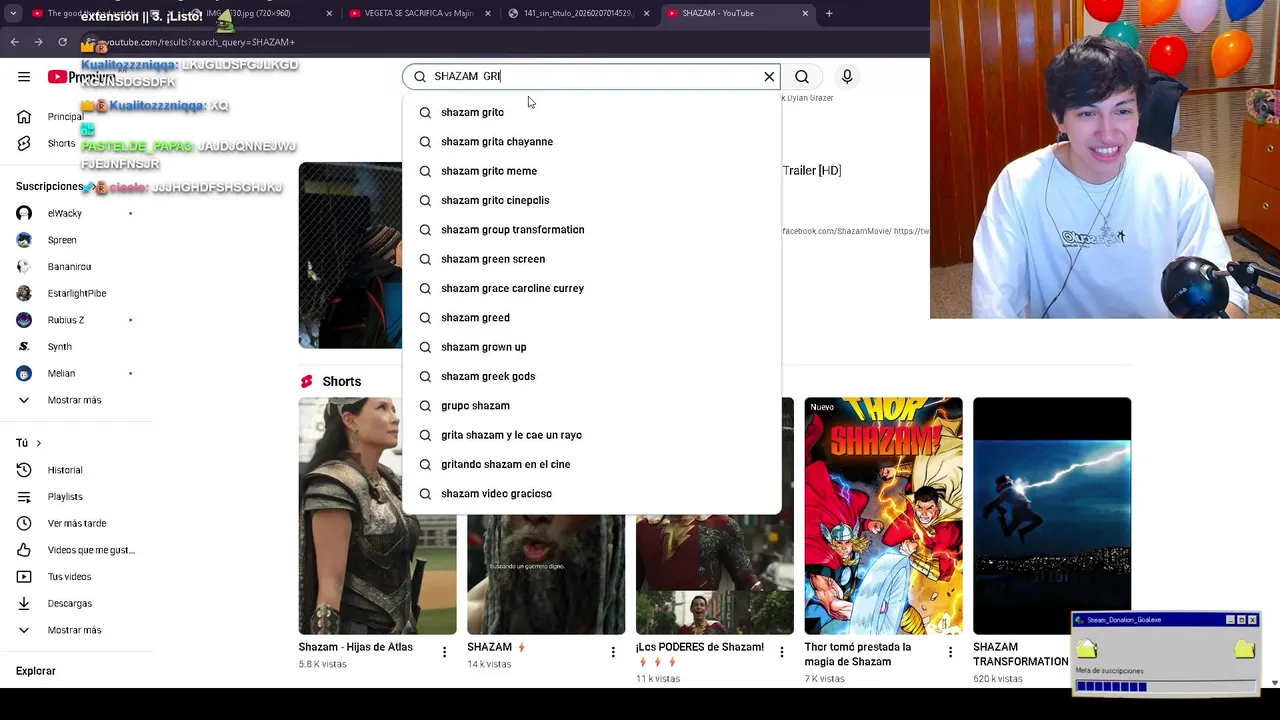Play 'SHAZAM TRANSFORMATION' short thumbnail
Image resolution: width=1280 pixels, height=720 pixels.
click(1052, 516)
